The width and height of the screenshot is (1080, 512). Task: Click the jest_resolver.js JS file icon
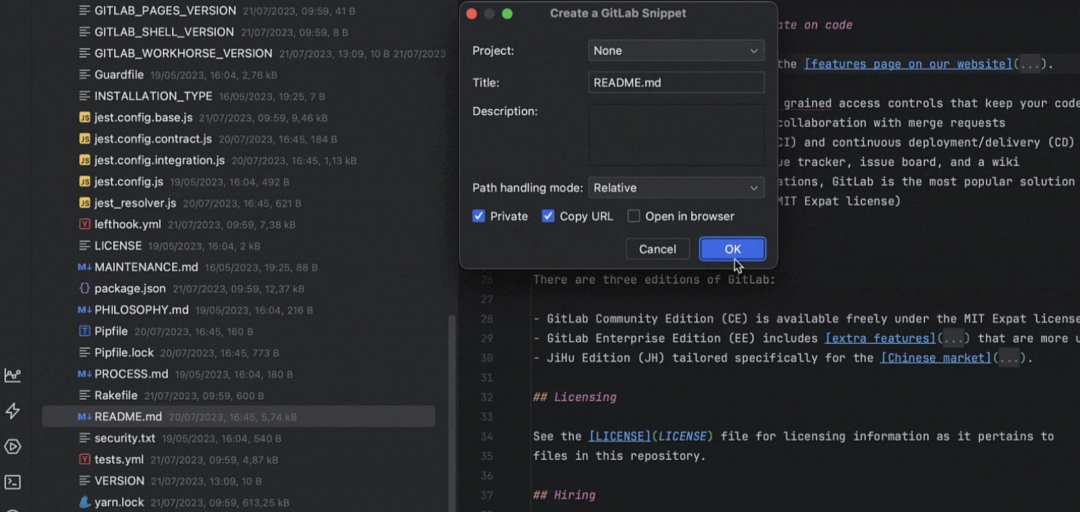[x=85, y=203]
